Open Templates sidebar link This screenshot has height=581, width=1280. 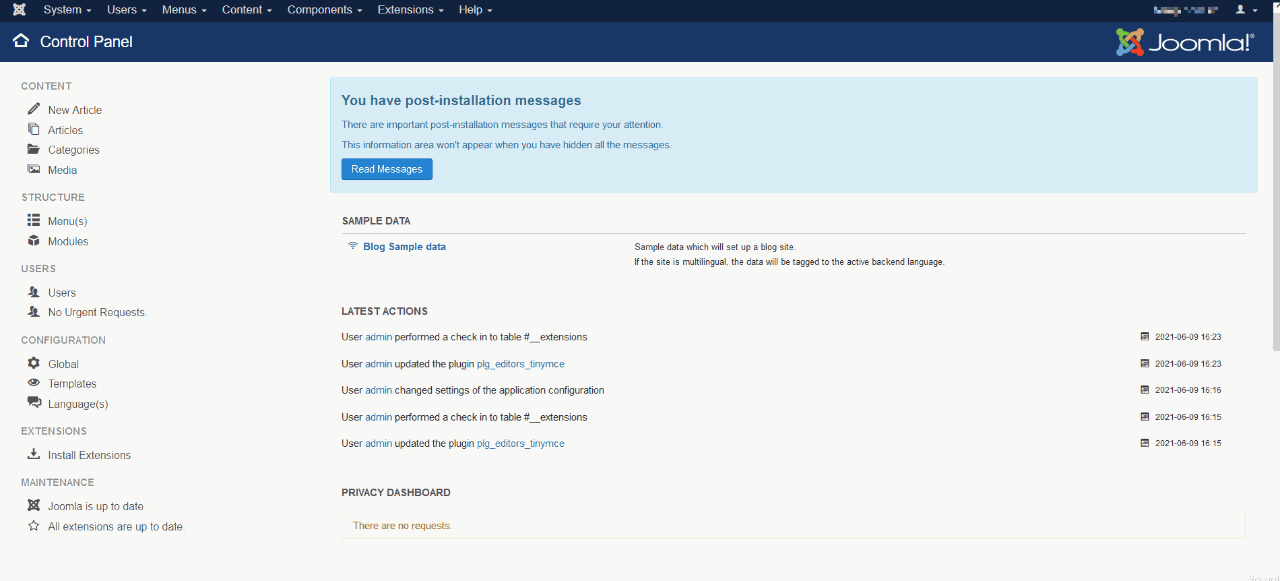[72, 384]
